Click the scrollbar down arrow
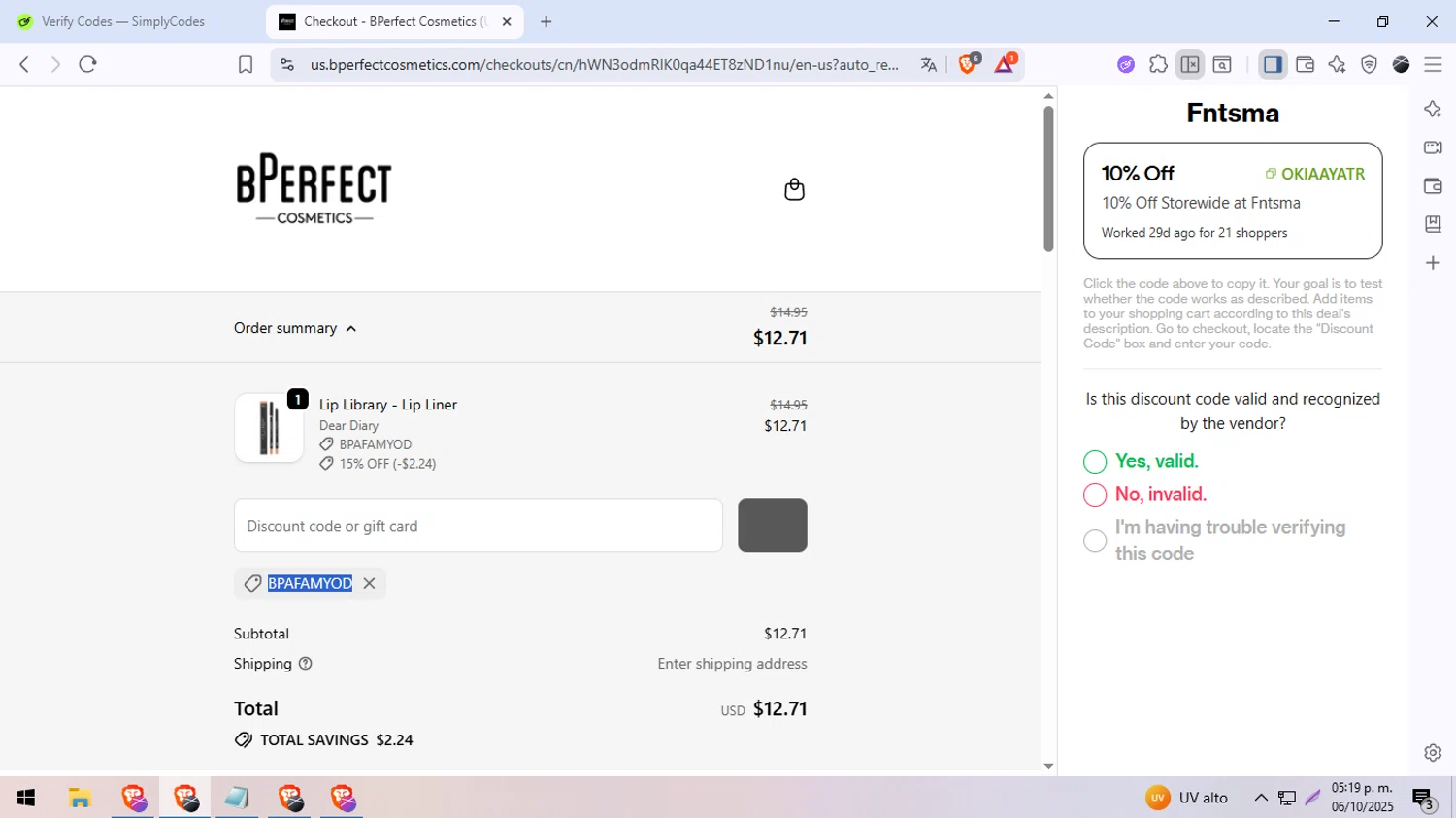The image size is (1456, 818). pyautogui.click(x=1048, y=766)
